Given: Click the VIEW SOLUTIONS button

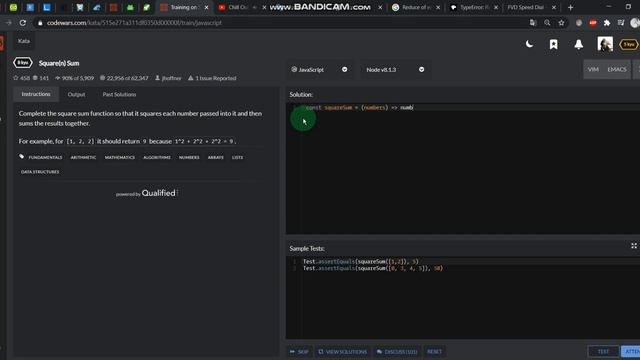Looking at the screenshot, I should click(342, 351).
